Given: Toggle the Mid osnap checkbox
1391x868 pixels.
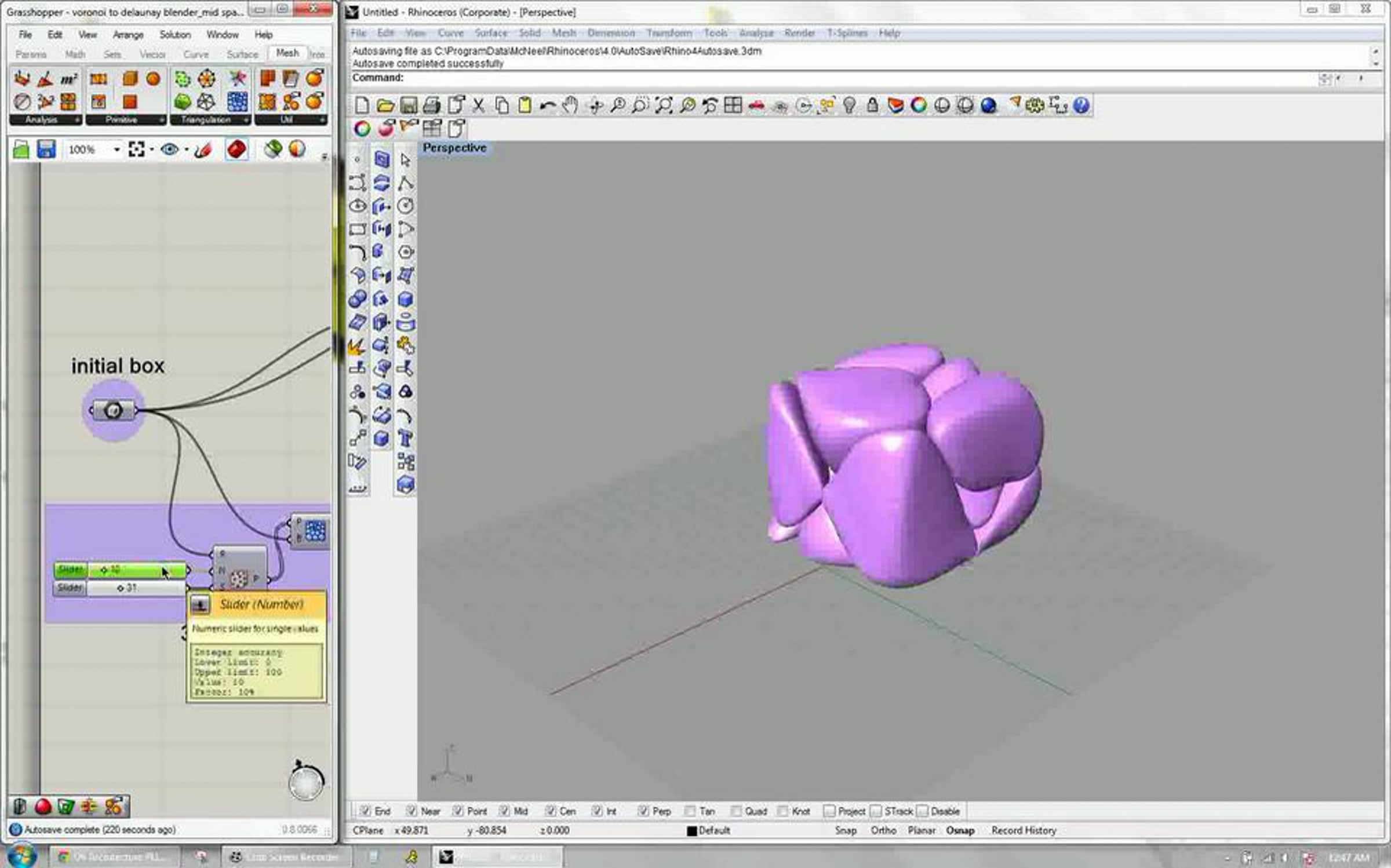Looking at the screenshot, I should (504, 811).
